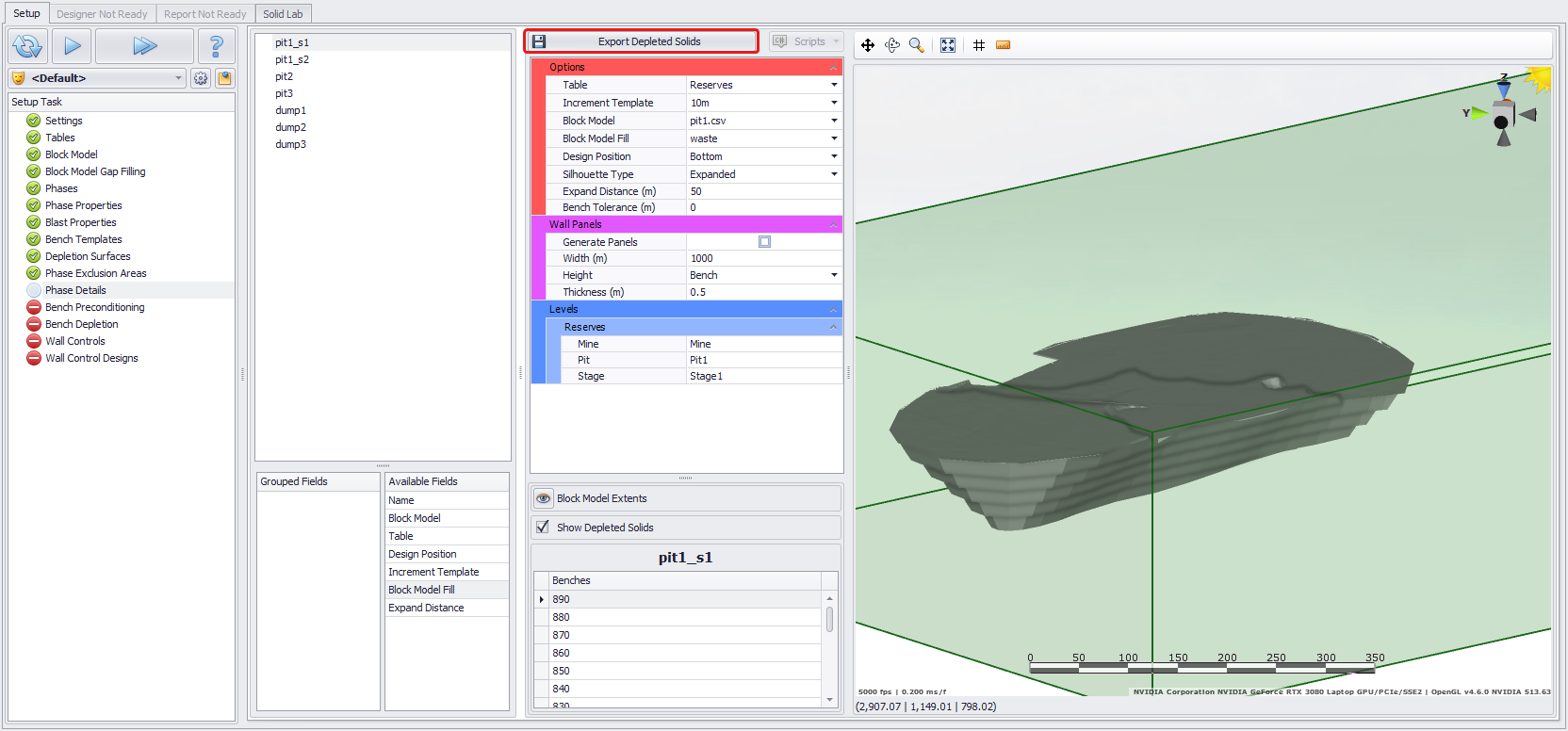Click the refresh arrows button
The image size is (1568, 731).
pos(27,46)
